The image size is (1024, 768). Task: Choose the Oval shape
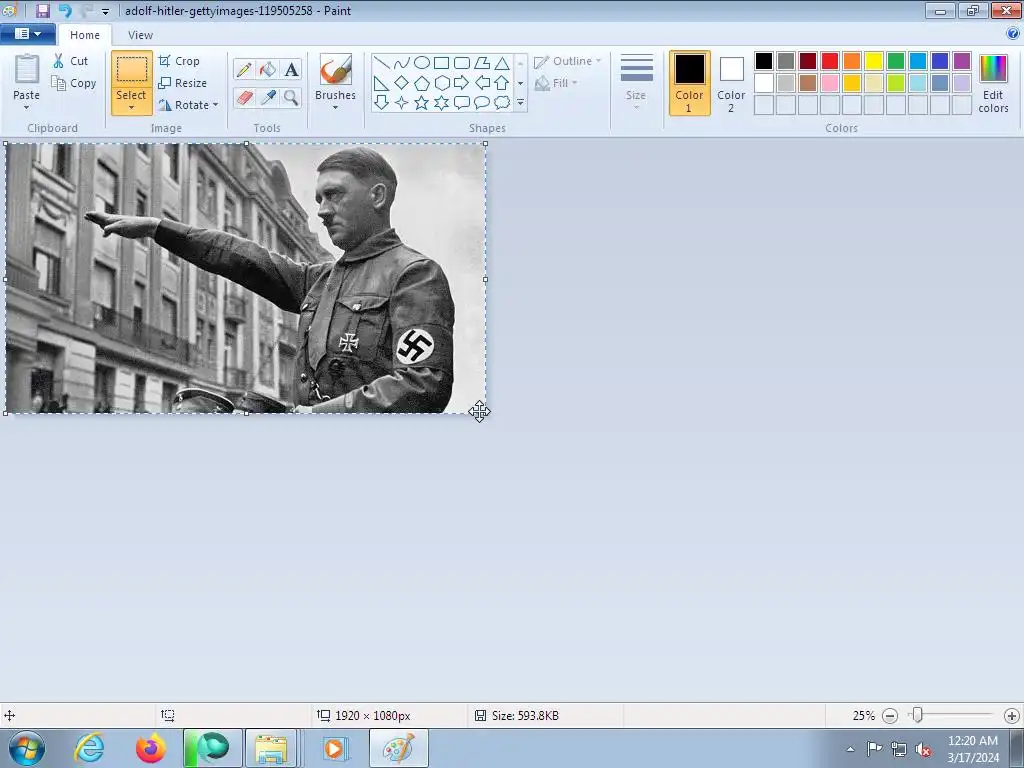click(422, 63)
